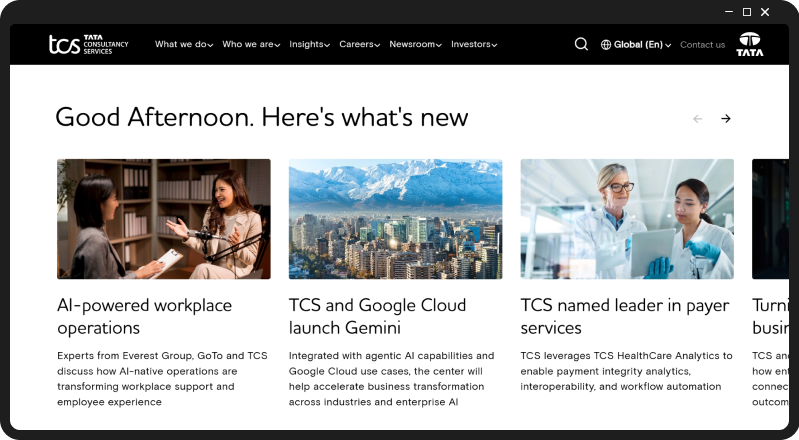Click the lab scientists thumbnail image
The image size is (799, 440).
[x=627, y=219]
